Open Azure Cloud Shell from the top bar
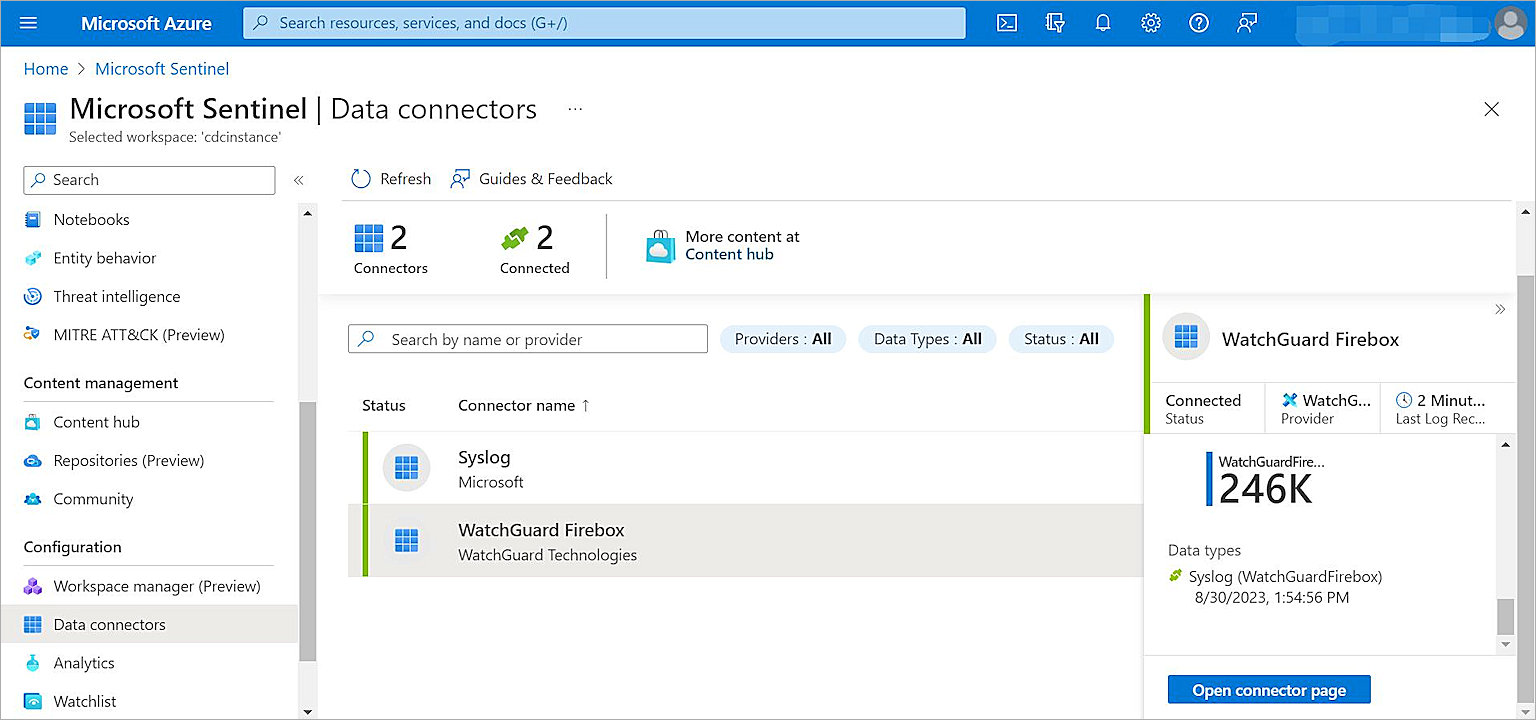The image size is (1536, 720). coord(1007,22)
